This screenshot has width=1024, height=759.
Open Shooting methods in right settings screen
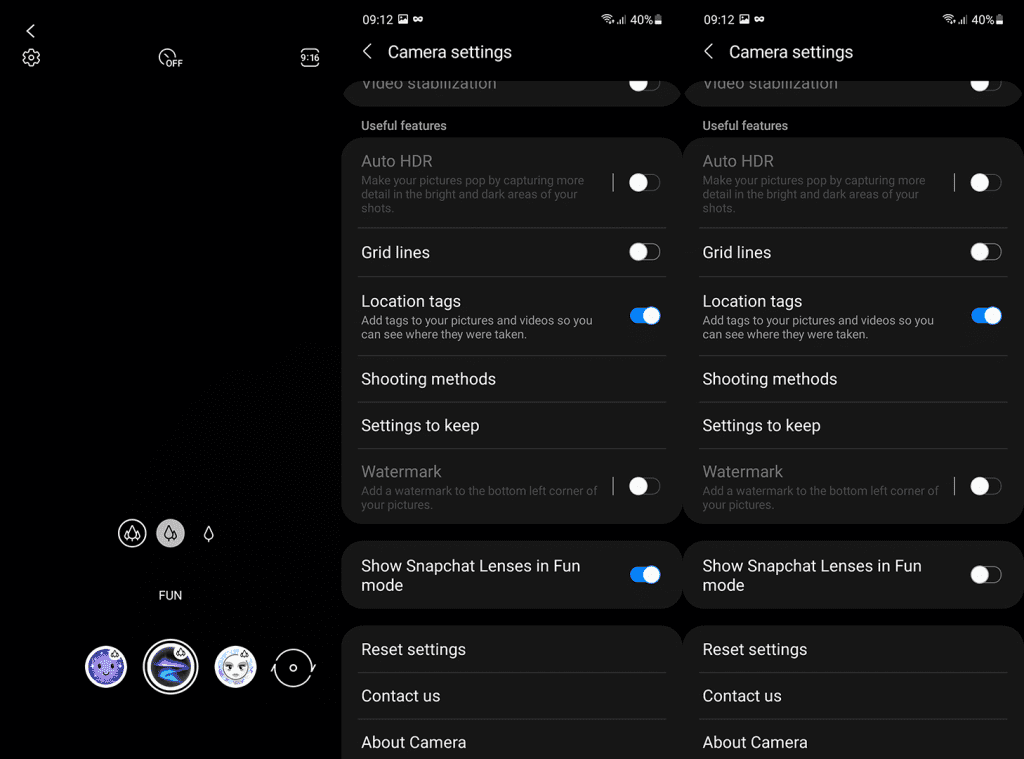pos(853,379)
